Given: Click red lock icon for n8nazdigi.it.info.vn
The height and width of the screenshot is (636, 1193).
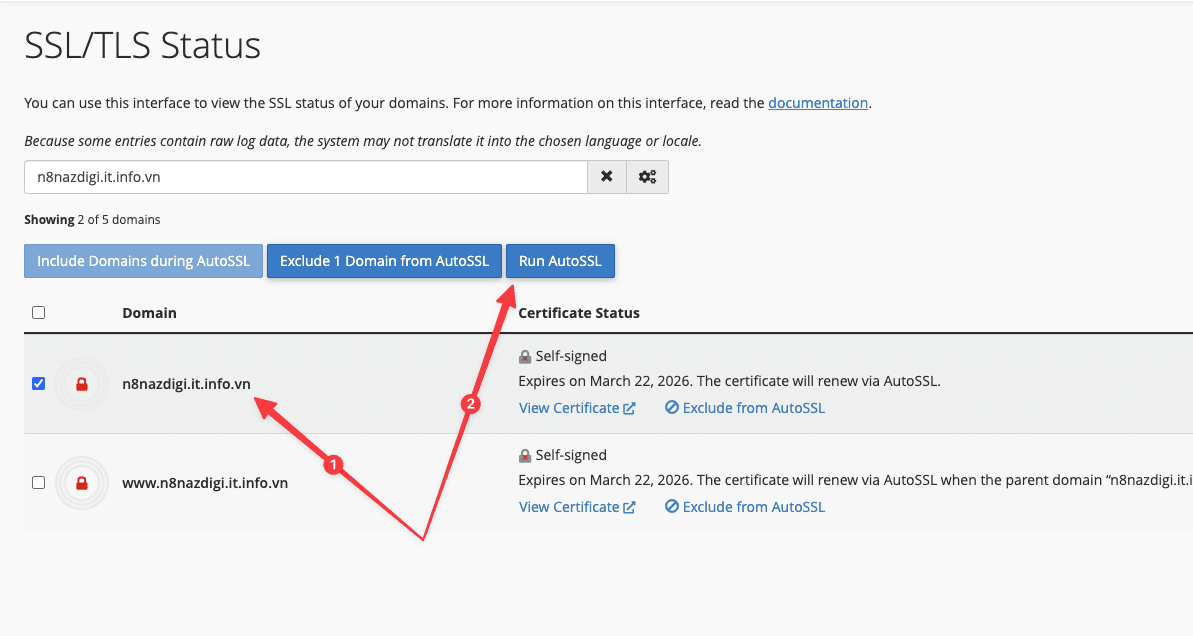Looking at the screenshot, I should pyautogui.click(x=82, y=384).
